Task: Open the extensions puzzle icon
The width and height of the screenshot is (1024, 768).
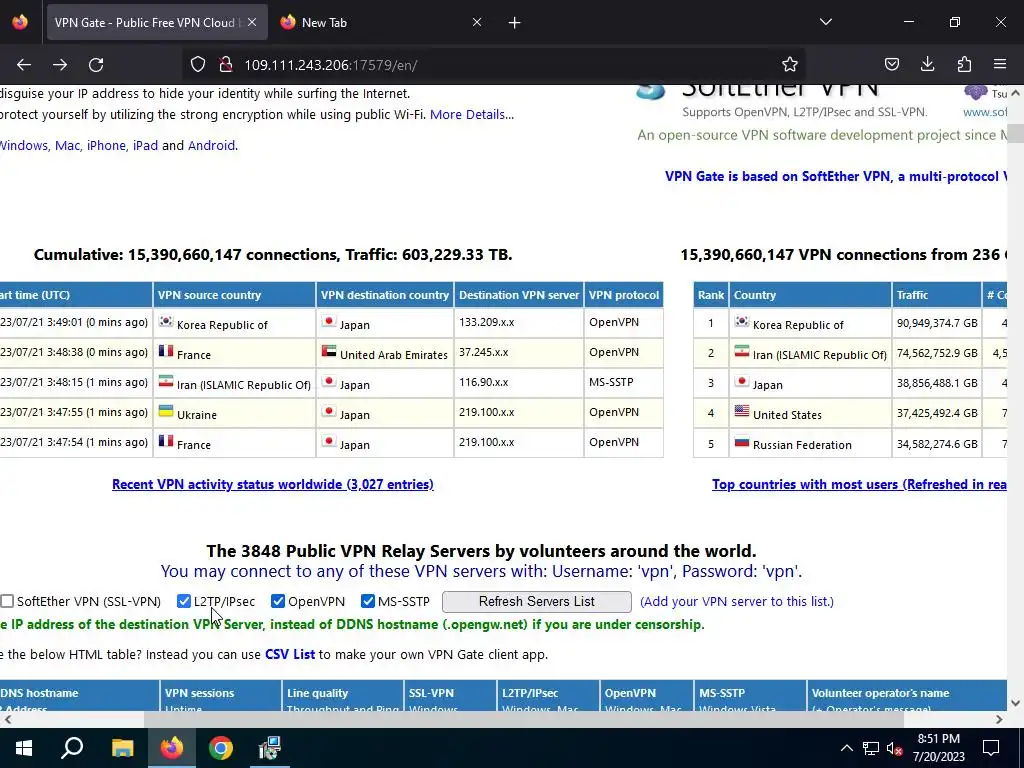Action: tap(964, 64)
